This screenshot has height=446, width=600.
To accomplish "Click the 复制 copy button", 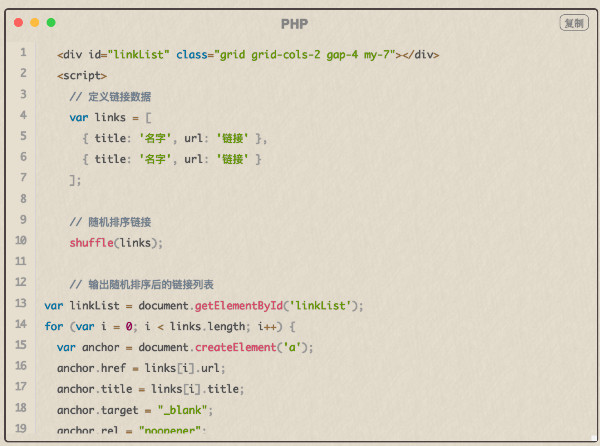I will [573, 22].
